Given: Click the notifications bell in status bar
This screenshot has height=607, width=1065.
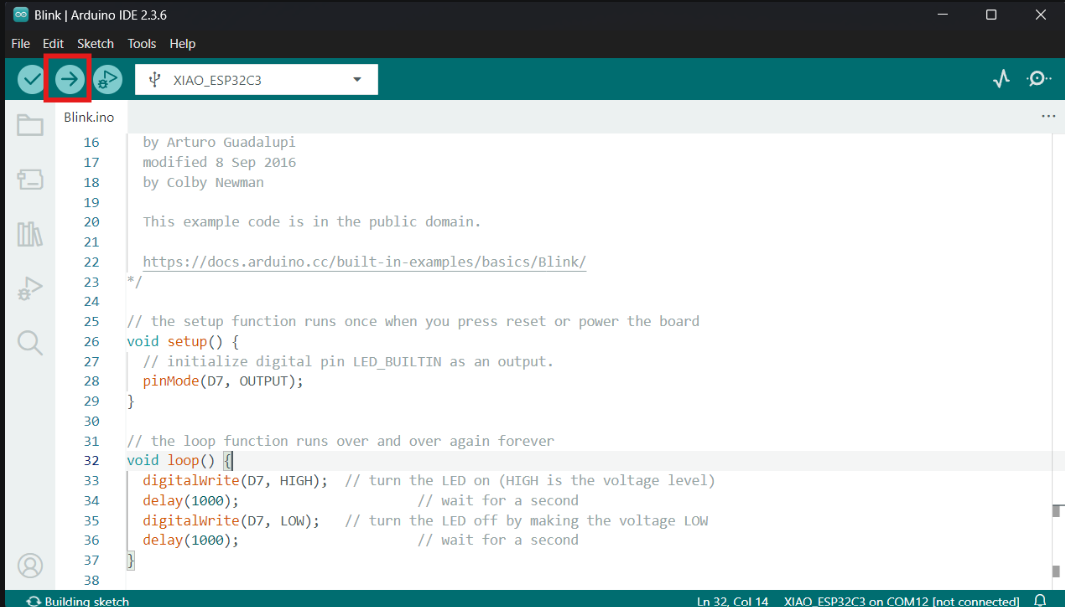Looking at the screenshot, I should pos(1040,600).
